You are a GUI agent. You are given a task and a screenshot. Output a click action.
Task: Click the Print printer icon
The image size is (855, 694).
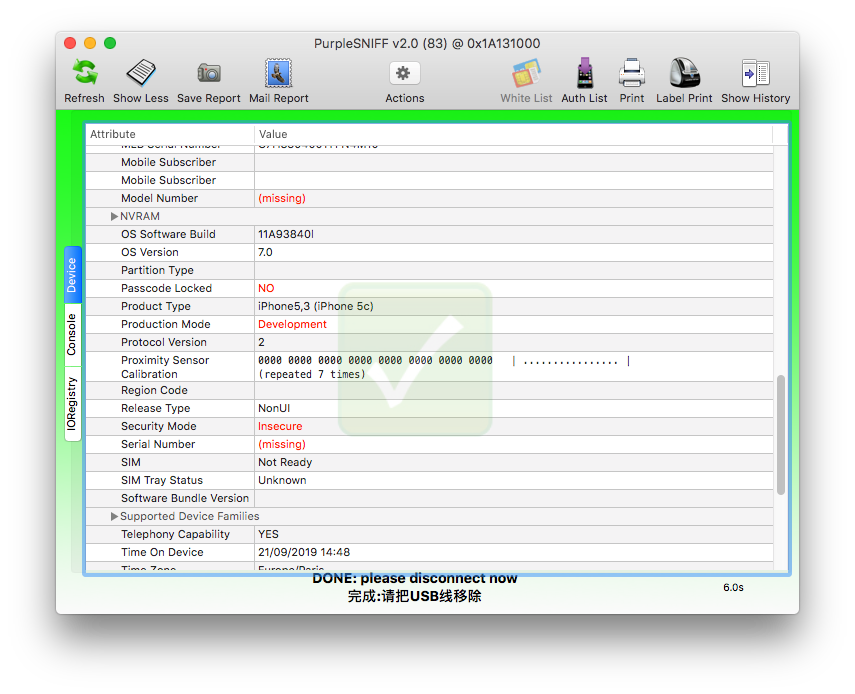[632, 73]
